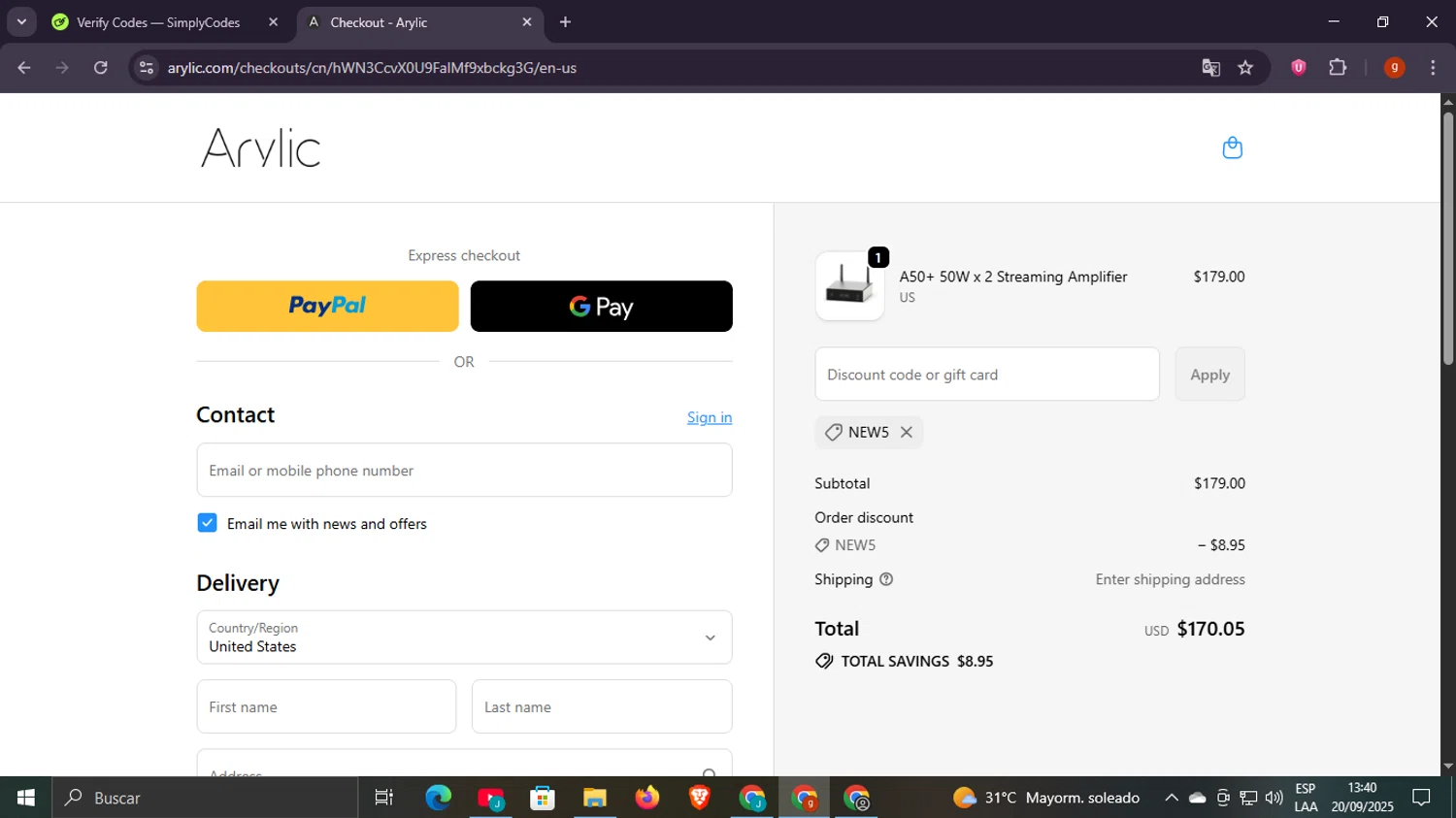Image resolution: width=1456 pixels, height=818 pixels.
Task: Open the OneDrive cloud tray icon
Action: [x=1198, y=798]
